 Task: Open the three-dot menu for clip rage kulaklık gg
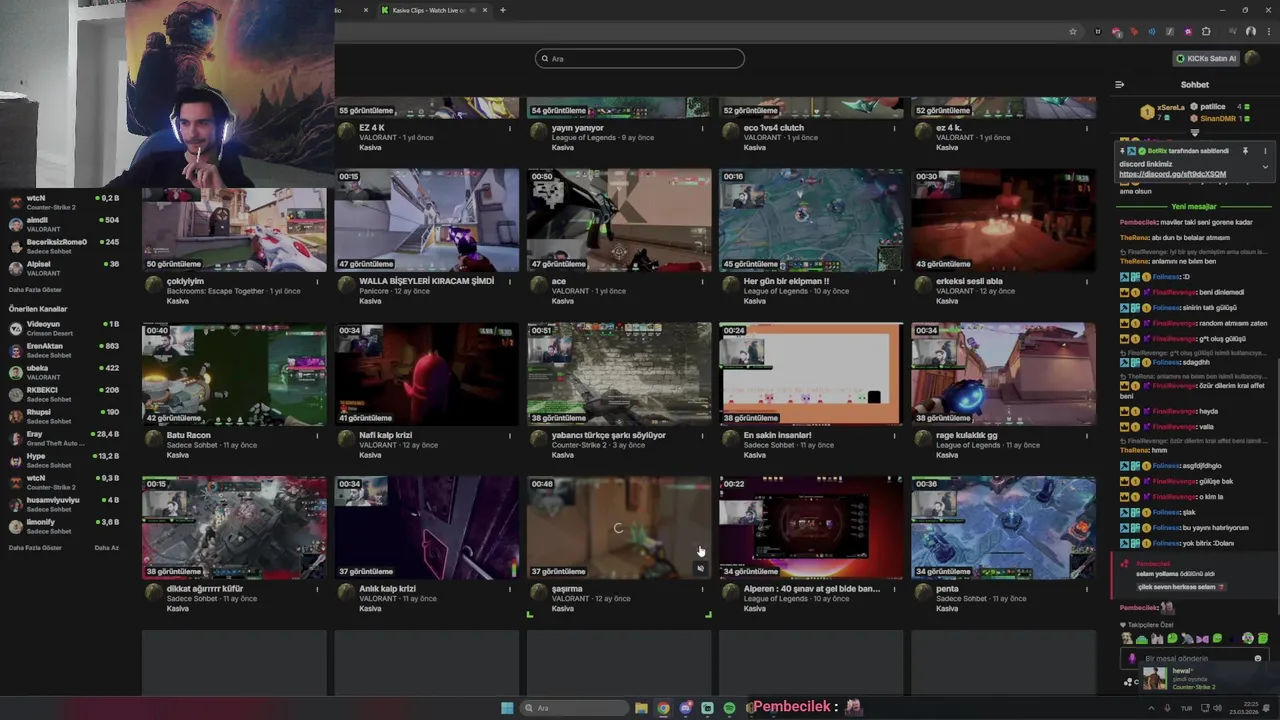pos(1087,436)
